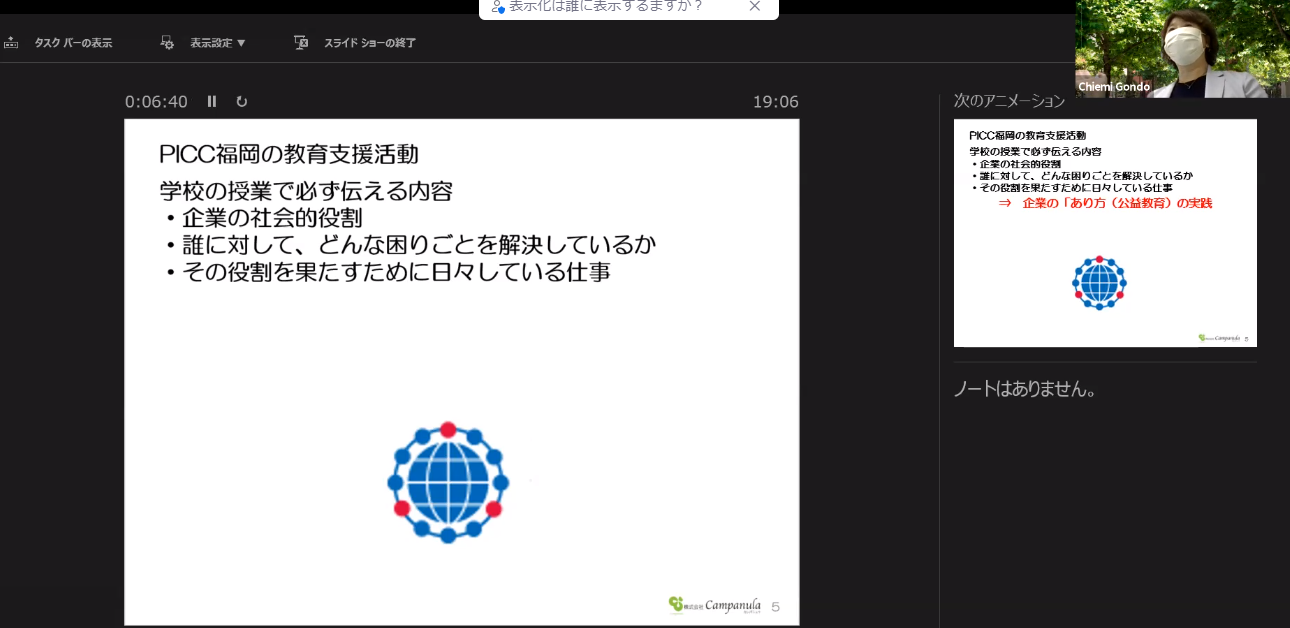Click the globe network logo on slide

[x=448, y=482]
